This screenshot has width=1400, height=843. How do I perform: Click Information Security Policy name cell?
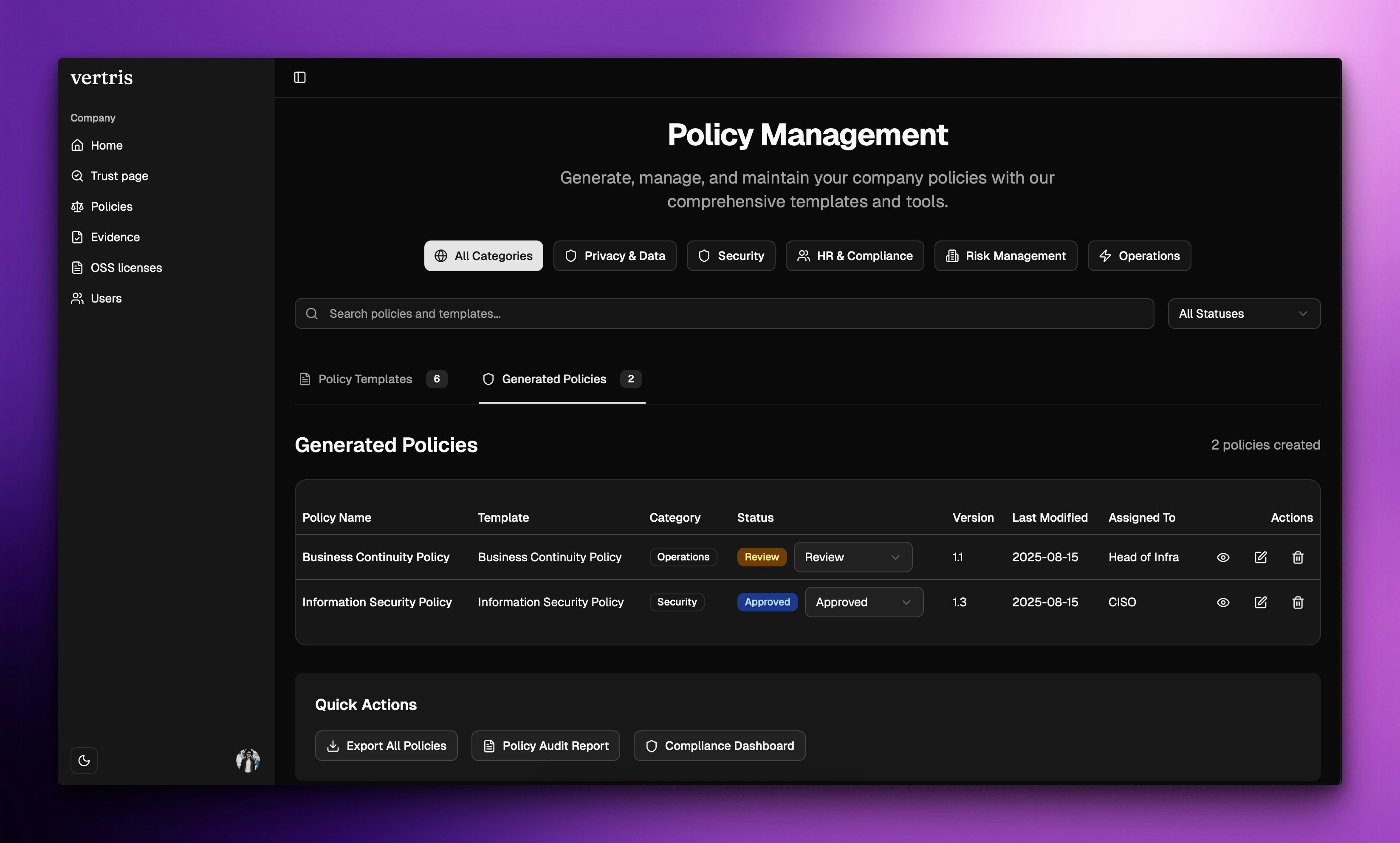377,602
